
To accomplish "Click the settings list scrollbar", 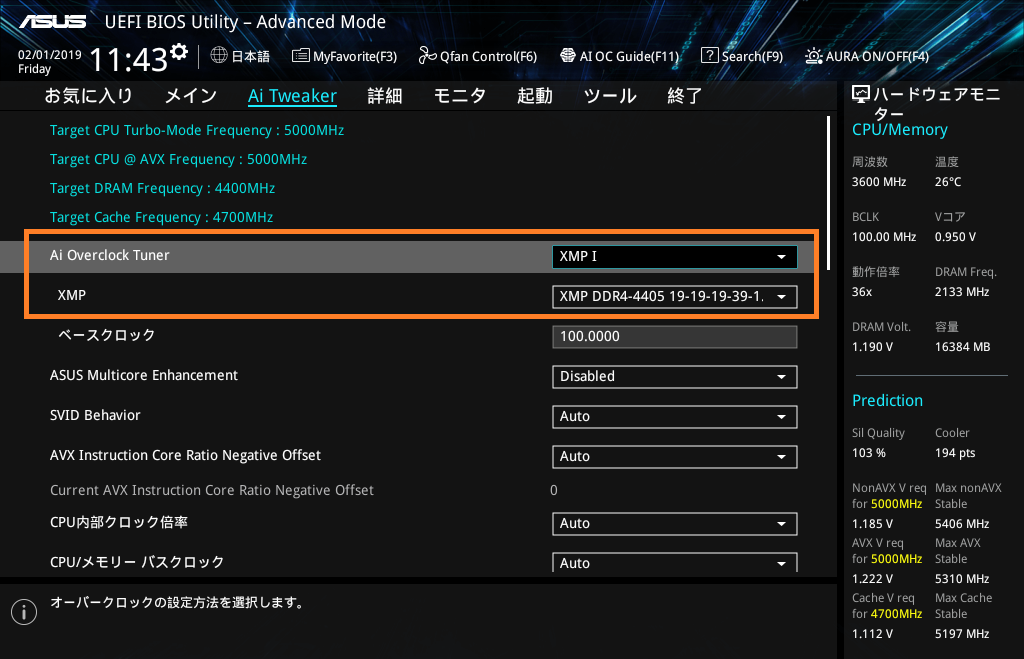I will [829, 193].
